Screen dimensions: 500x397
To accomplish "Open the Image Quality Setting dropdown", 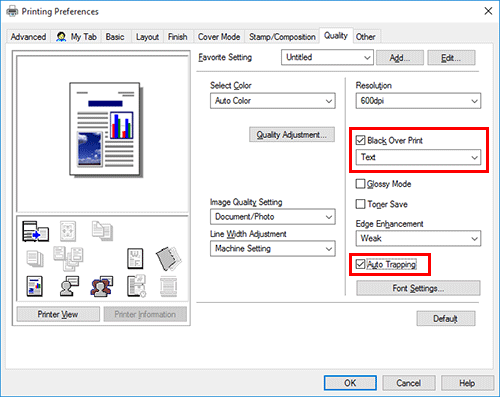I will [273, 217].
